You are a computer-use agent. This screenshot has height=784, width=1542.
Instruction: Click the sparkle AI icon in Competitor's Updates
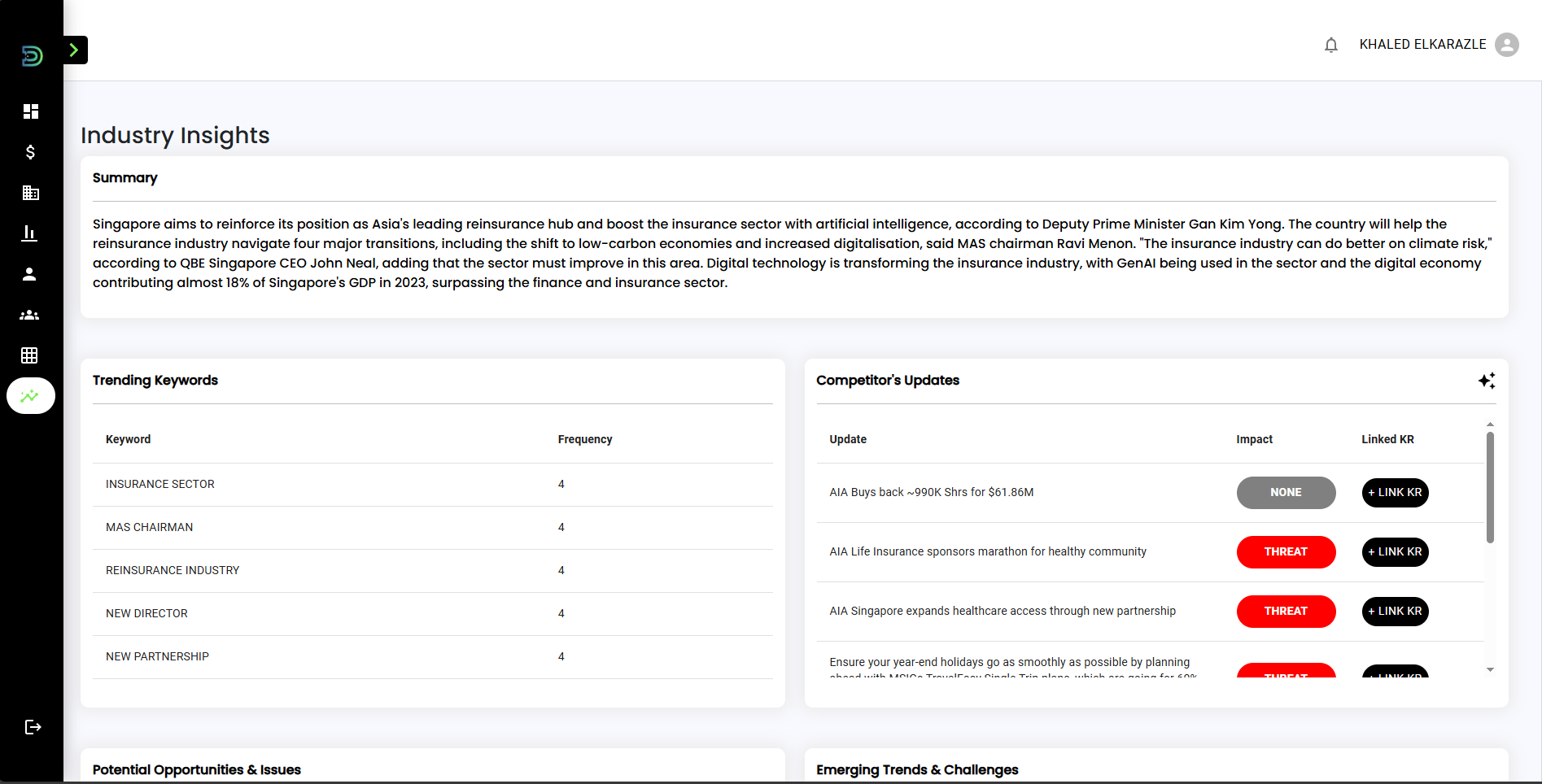tap(1487, 381)
